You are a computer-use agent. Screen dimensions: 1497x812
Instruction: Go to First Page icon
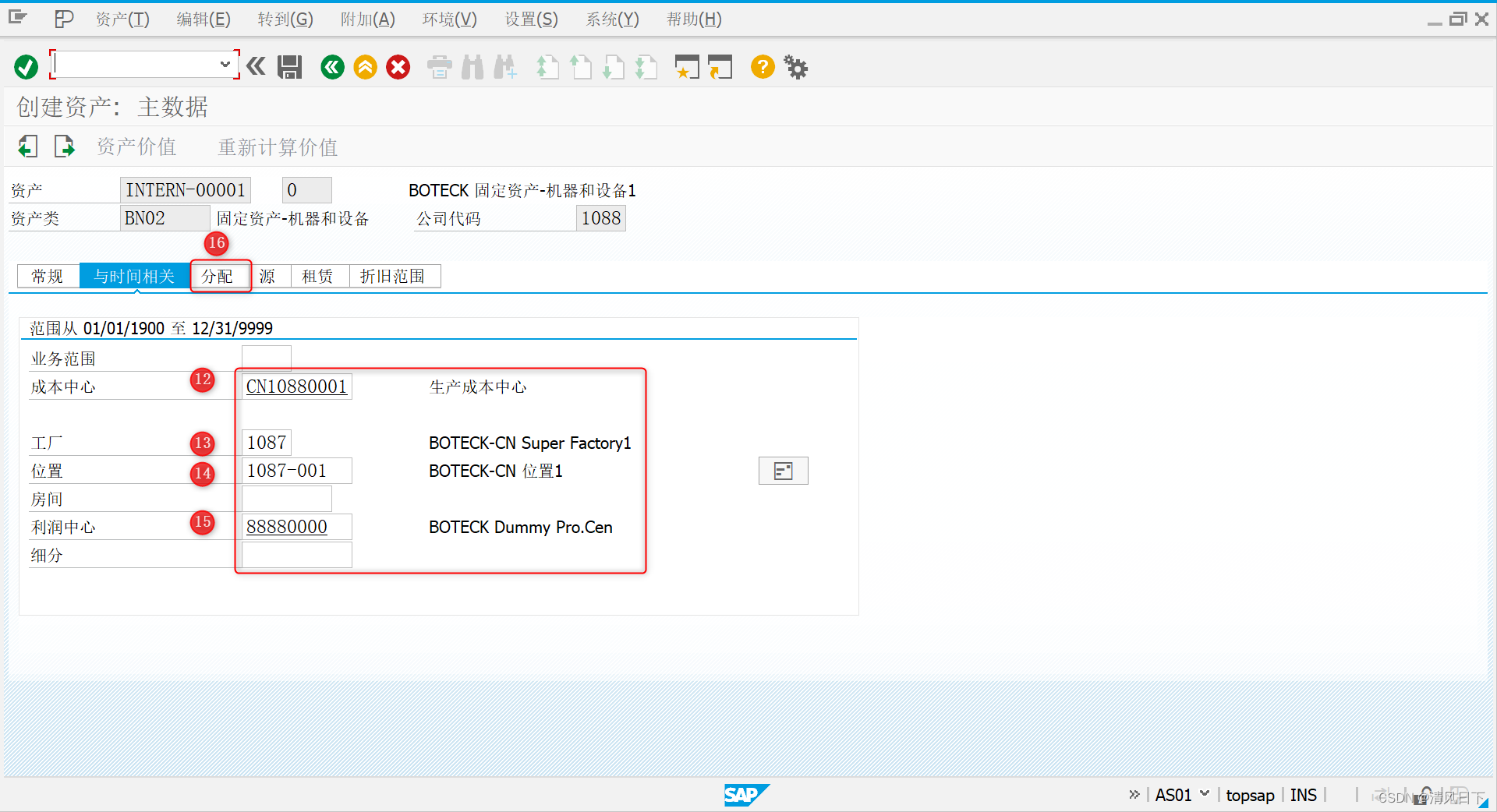click(x=547, y=67)
